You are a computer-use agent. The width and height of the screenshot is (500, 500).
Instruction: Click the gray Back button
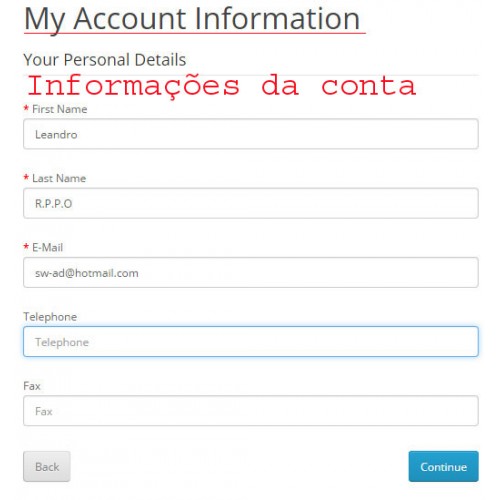pyautogui.click(x=47, y=466)
